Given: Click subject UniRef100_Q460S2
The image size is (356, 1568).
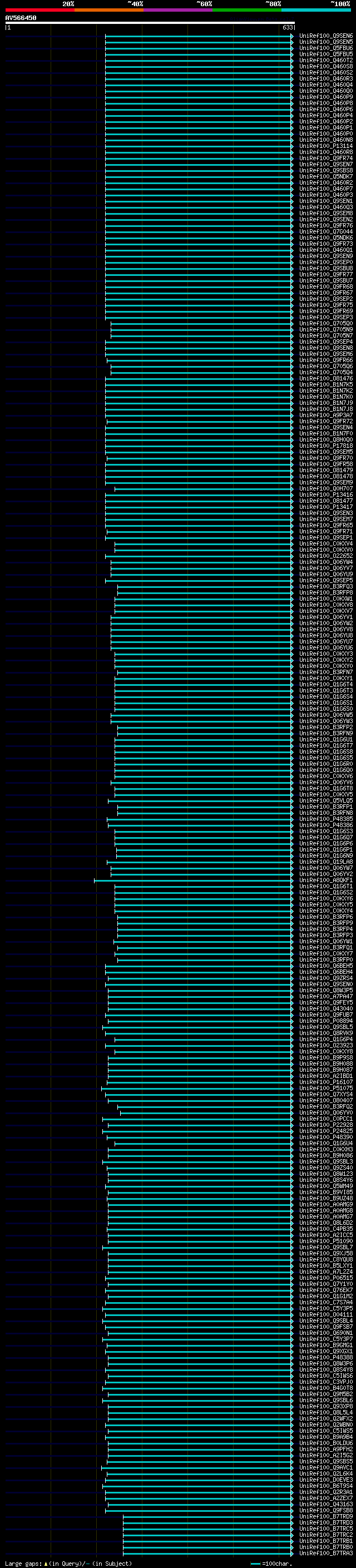Looking at the screenshot, I should tap(325, 72).
